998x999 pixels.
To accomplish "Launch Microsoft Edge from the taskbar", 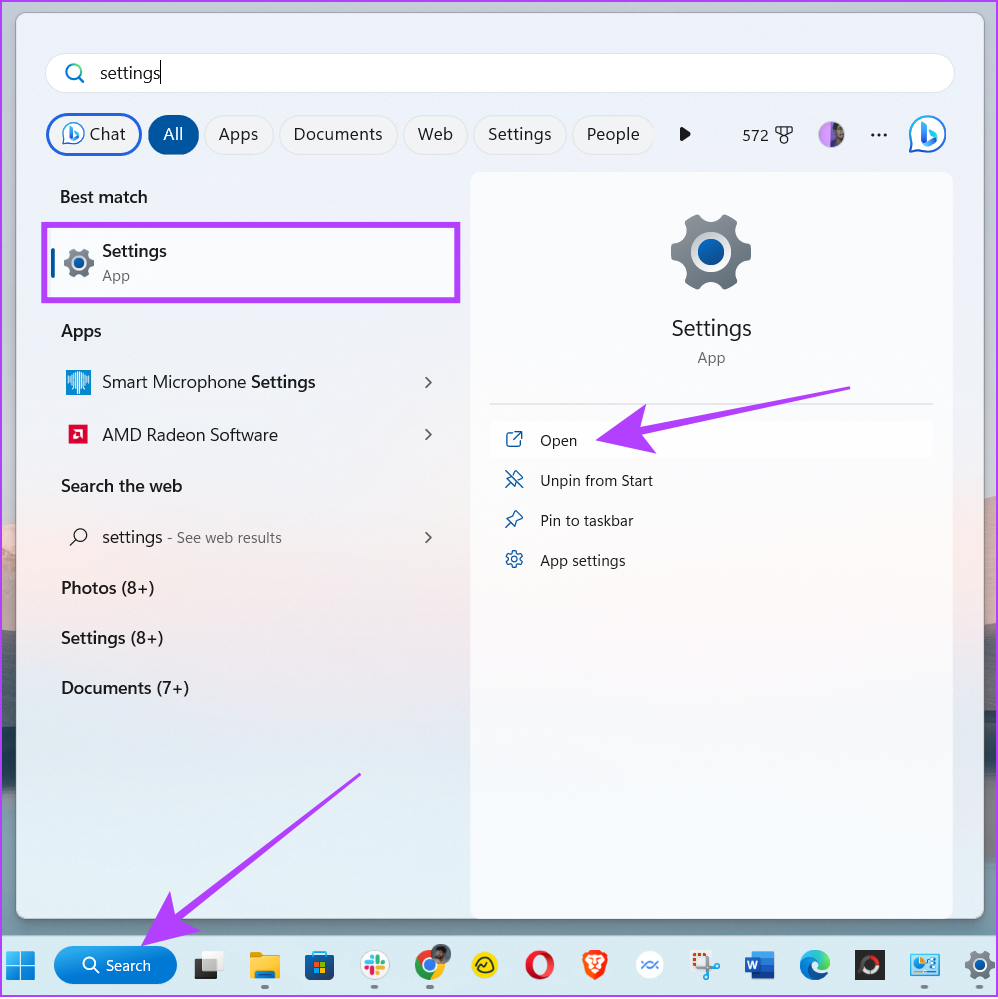I will pos(814,965).
